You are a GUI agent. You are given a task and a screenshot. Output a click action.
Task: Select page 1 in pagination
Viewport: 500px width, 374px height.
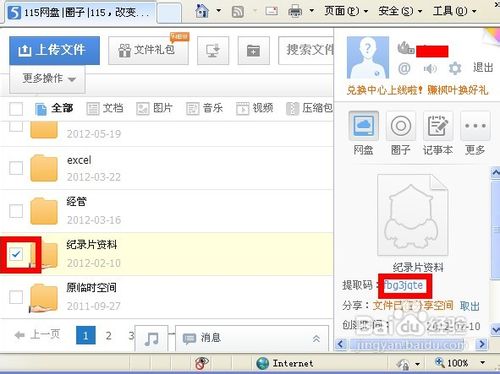pyautogui.click(x=86, y=335)
